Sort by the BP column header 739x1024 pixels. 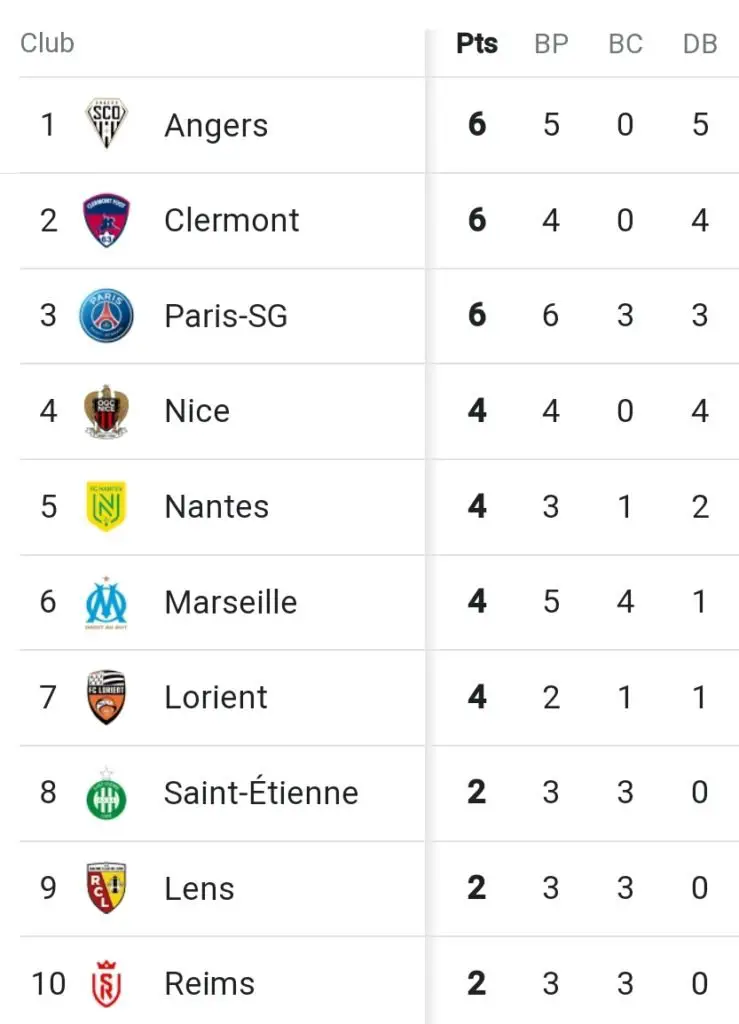pyautogui.click(x=551, y=44)
